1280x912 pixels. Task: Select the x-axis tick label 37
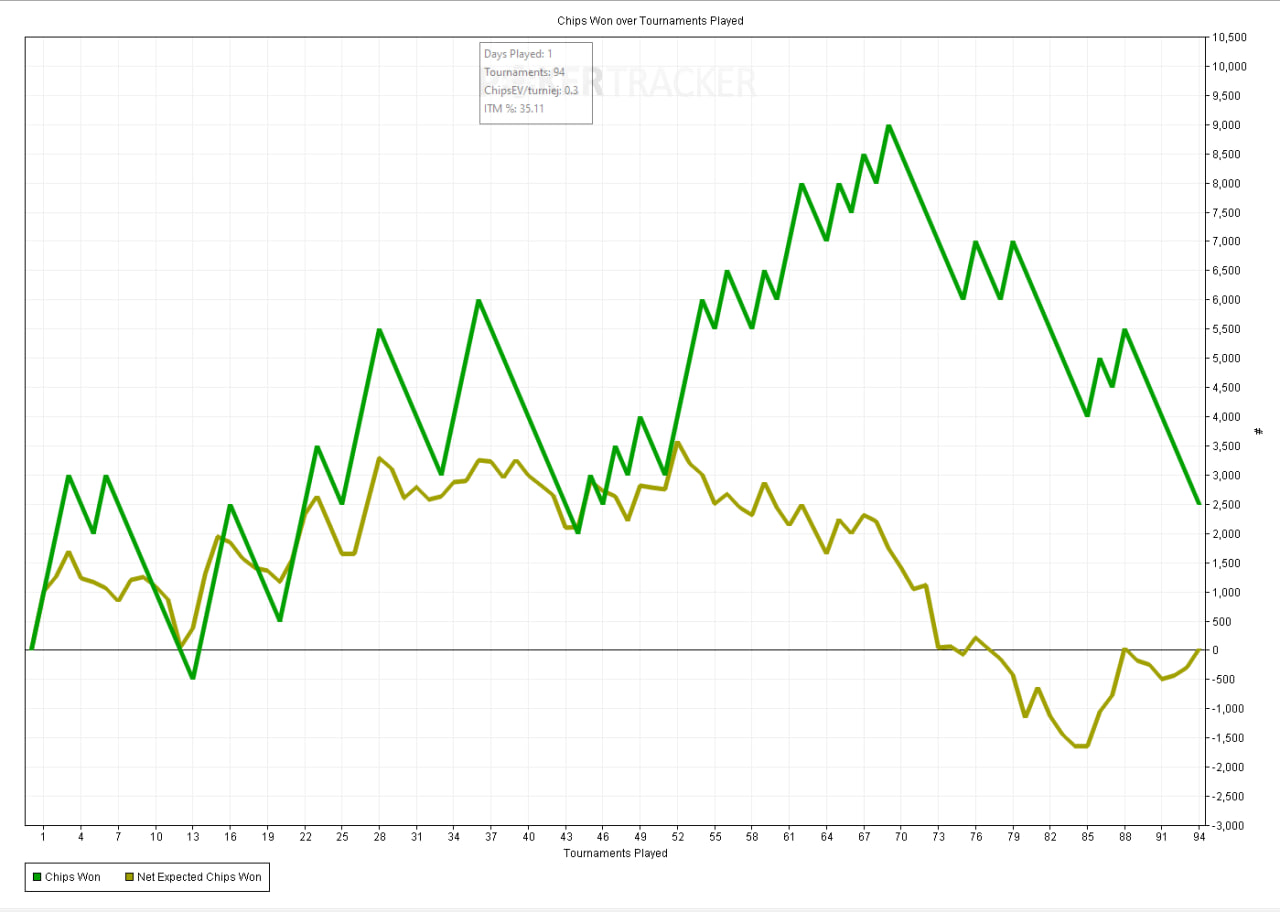[491, 837]
